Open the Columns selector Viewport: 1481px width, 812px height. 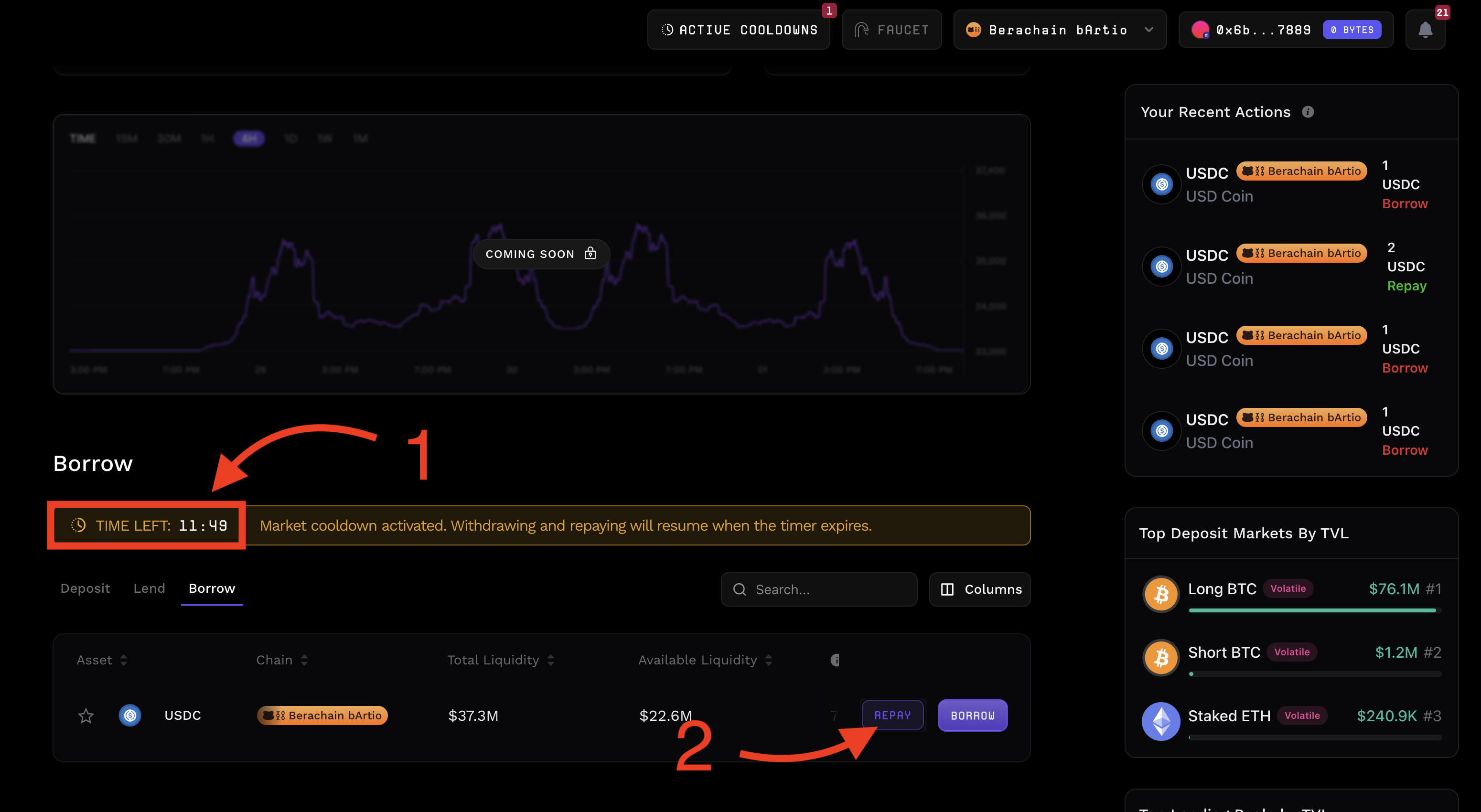[x=980, y=589]
